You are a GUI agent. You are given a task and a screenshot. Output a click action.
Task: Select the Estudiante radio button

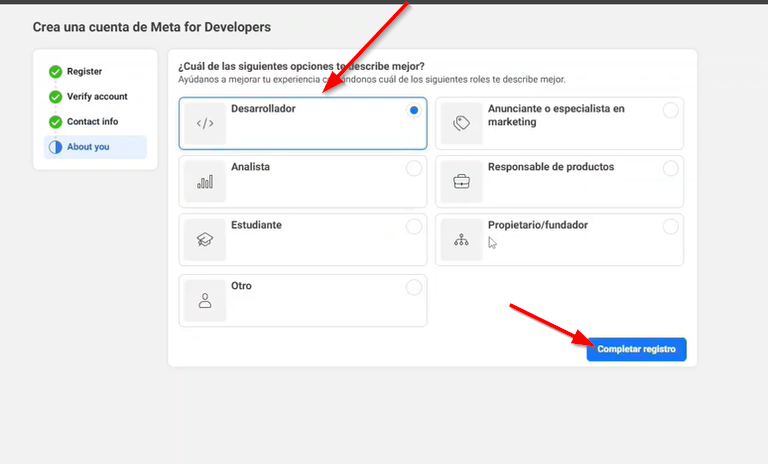click(414, 227)
